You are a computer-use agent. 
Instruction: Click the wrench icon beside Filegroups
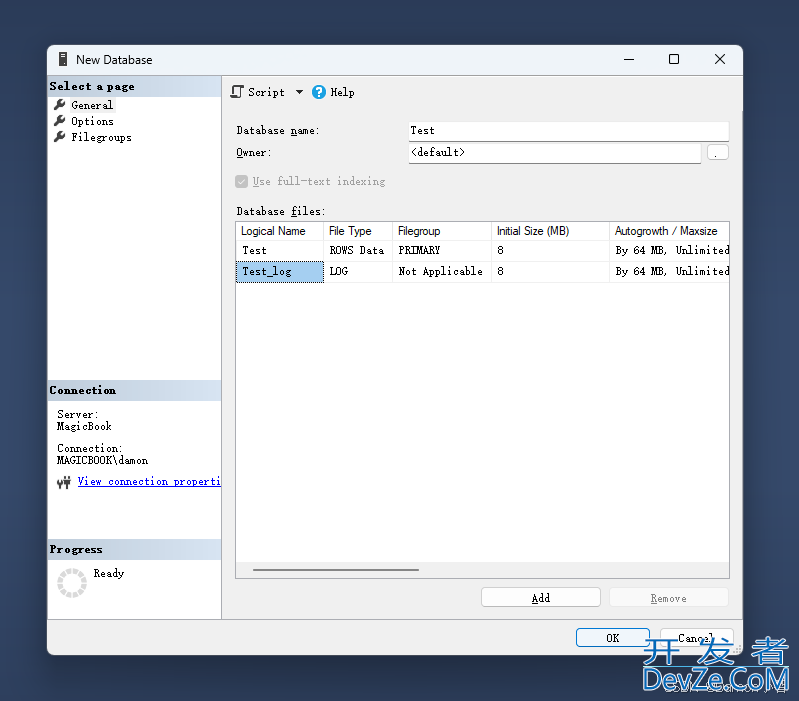[60, 137]
